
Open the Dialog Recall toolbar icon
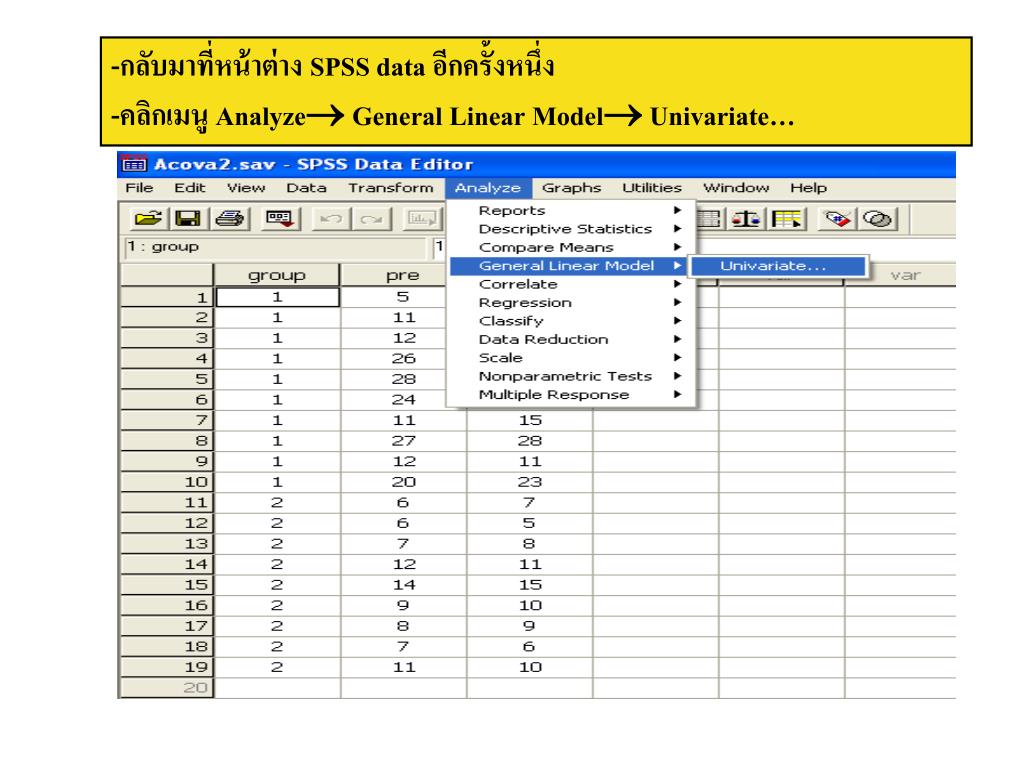[x=280, y=219]
